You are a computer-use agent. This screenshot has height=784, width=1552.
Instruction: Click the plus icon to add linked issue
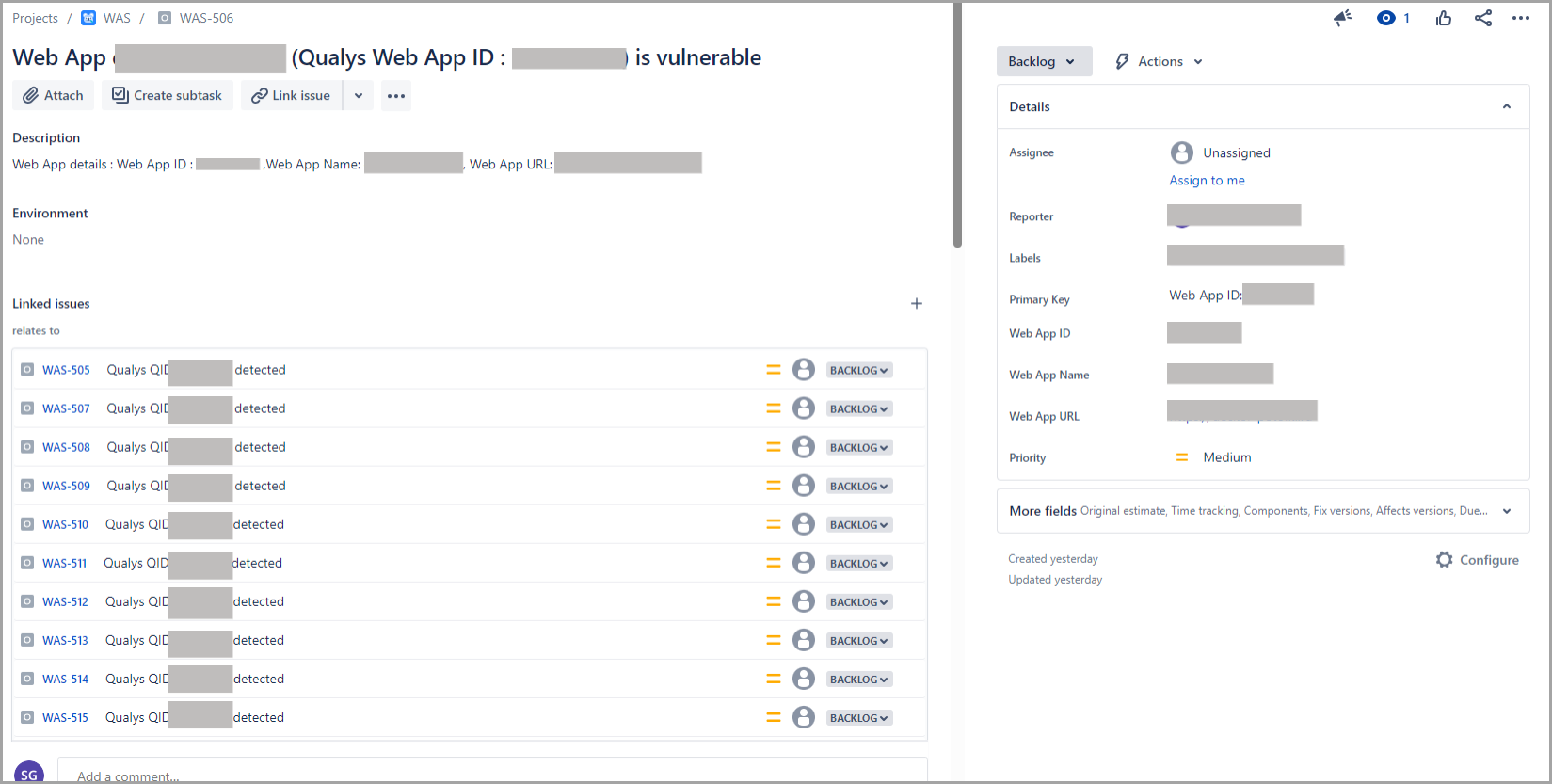pos(917,303)
